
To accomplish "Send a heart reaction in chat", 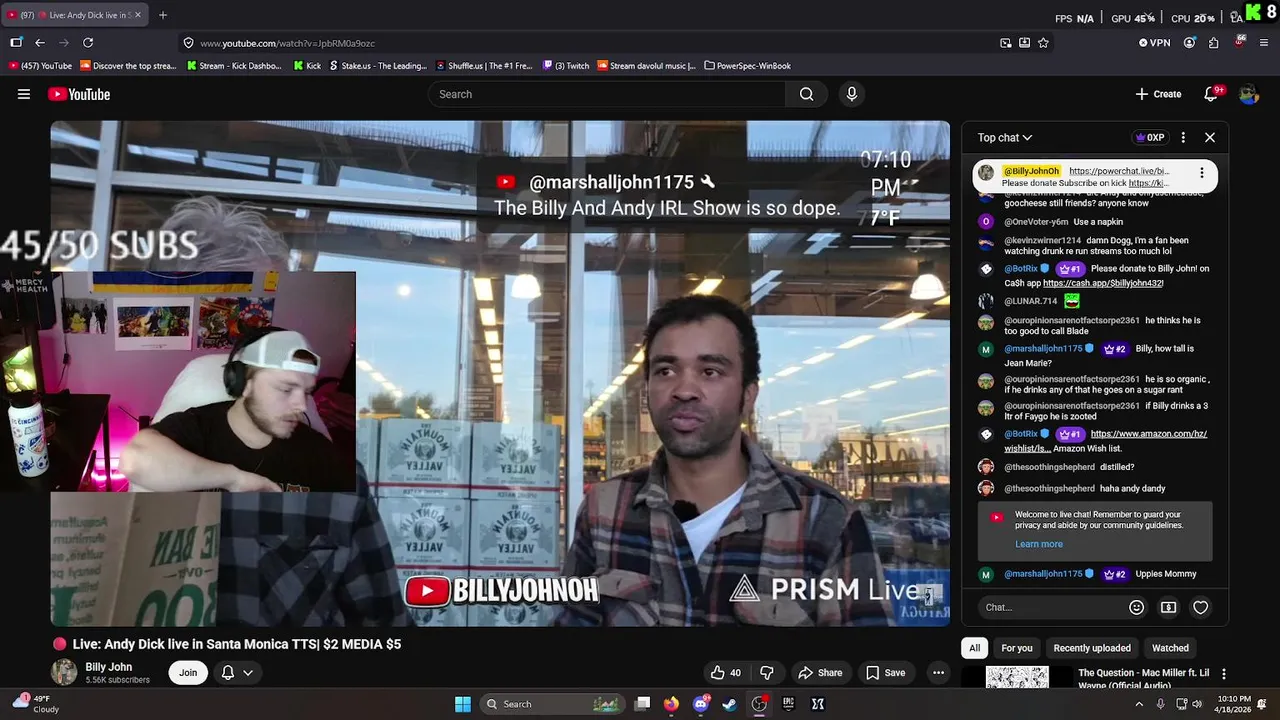I will pyautogui.click(x=1200, y=607).
